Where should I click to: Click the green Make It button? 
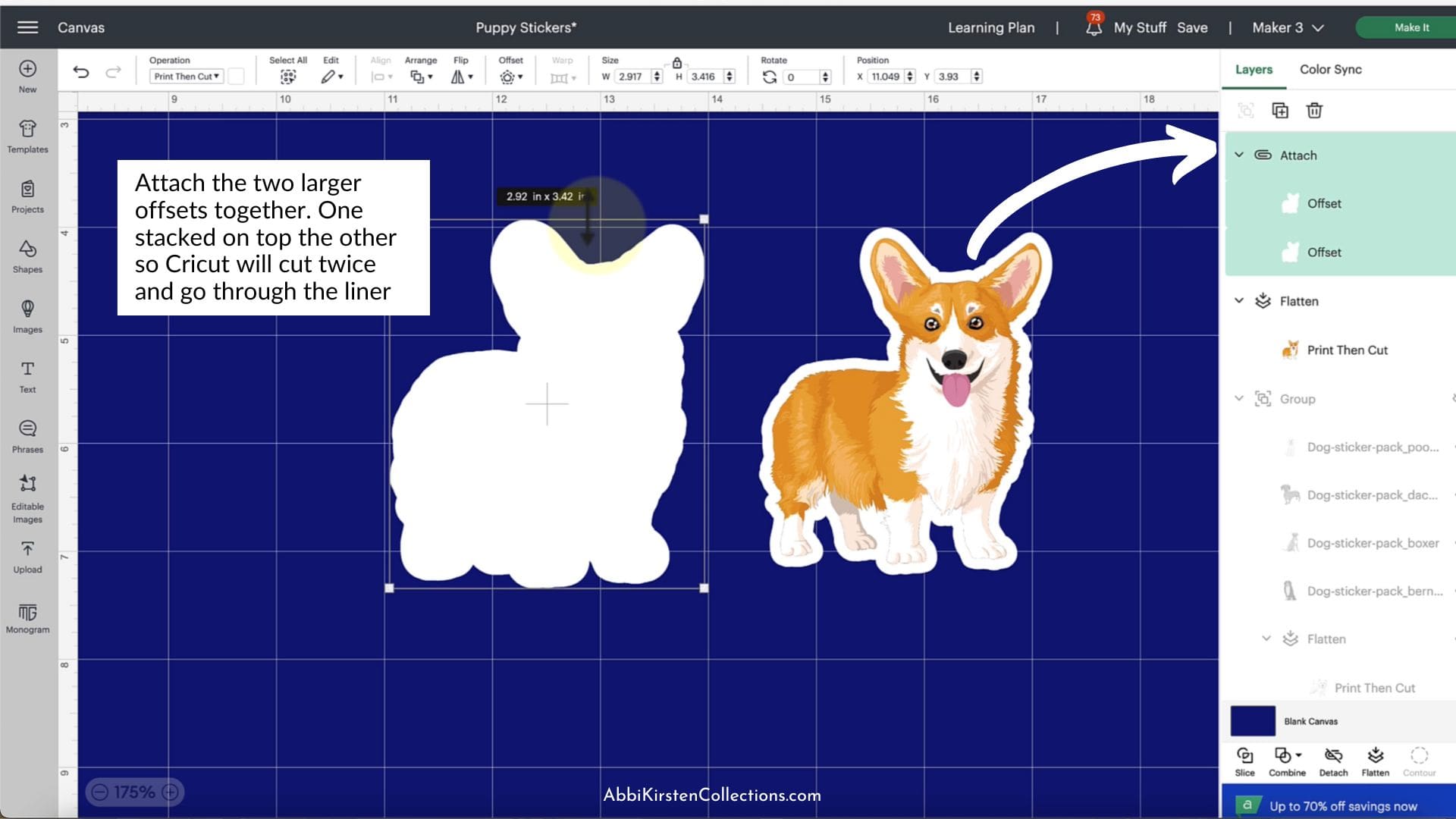pos(1410,27)
